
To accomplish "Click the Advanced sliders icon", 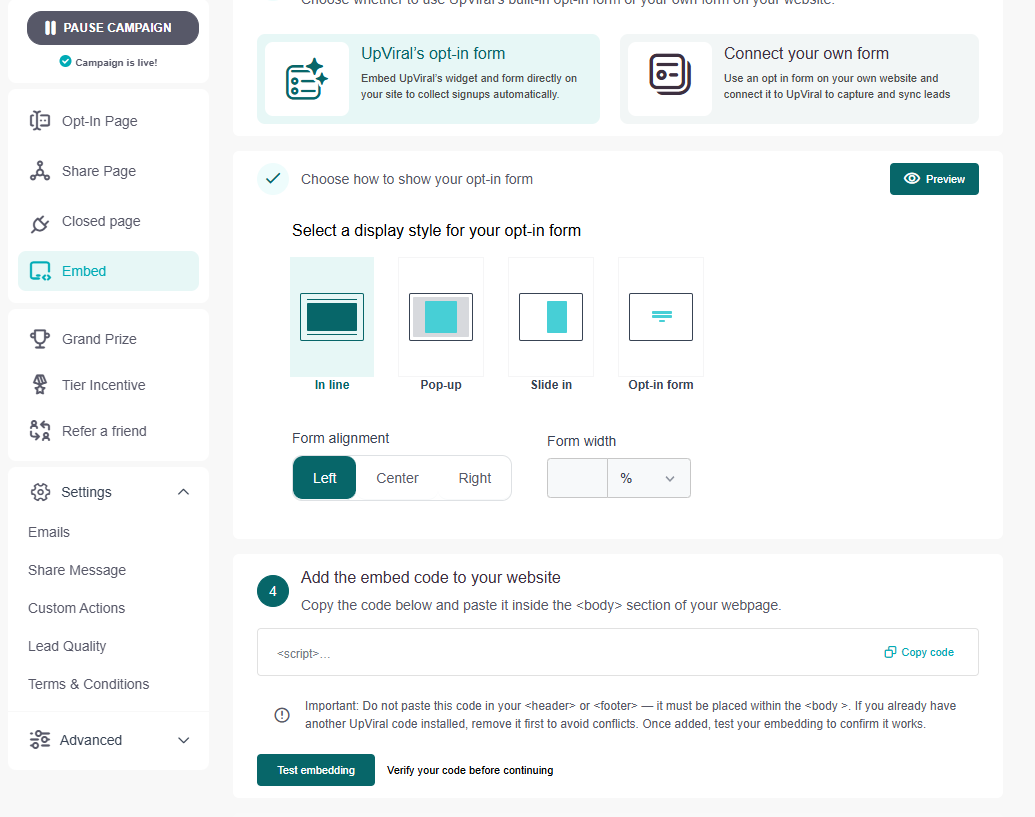I will click(x=40, y=740).
